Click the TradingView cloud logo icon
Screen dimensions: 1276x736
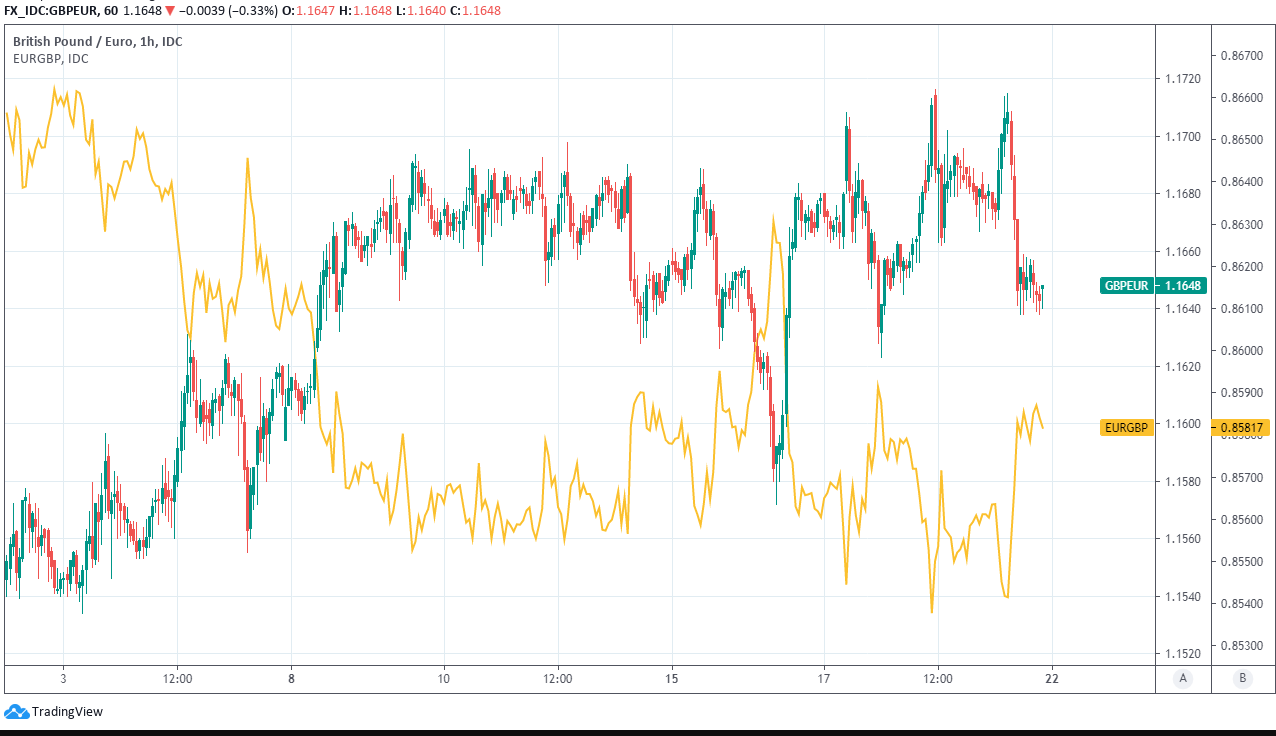pyautogui.click(x=16, y=711)
